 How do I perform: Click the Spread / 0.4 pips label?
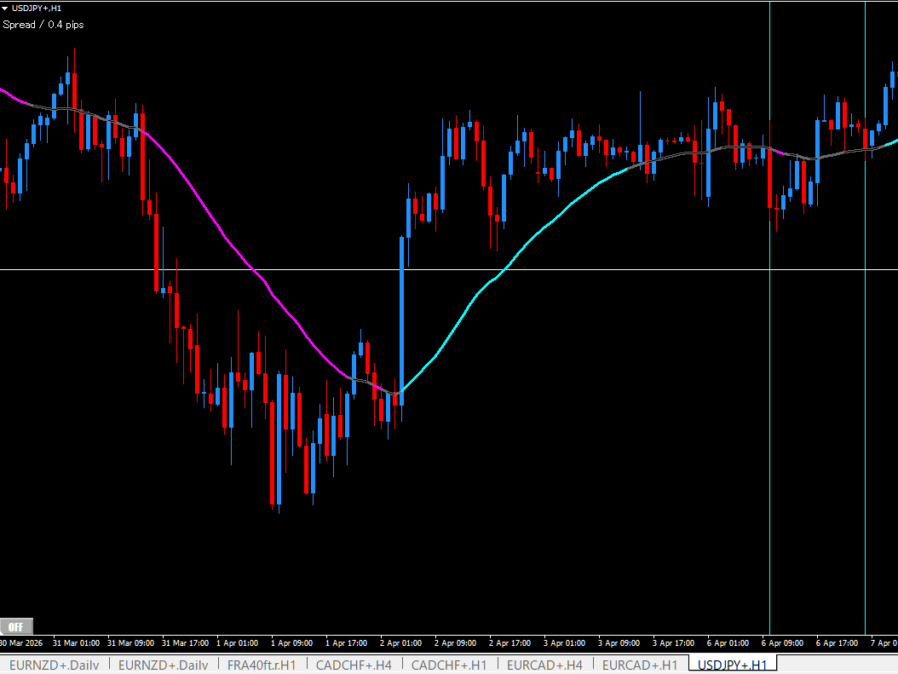coord(42,24)
